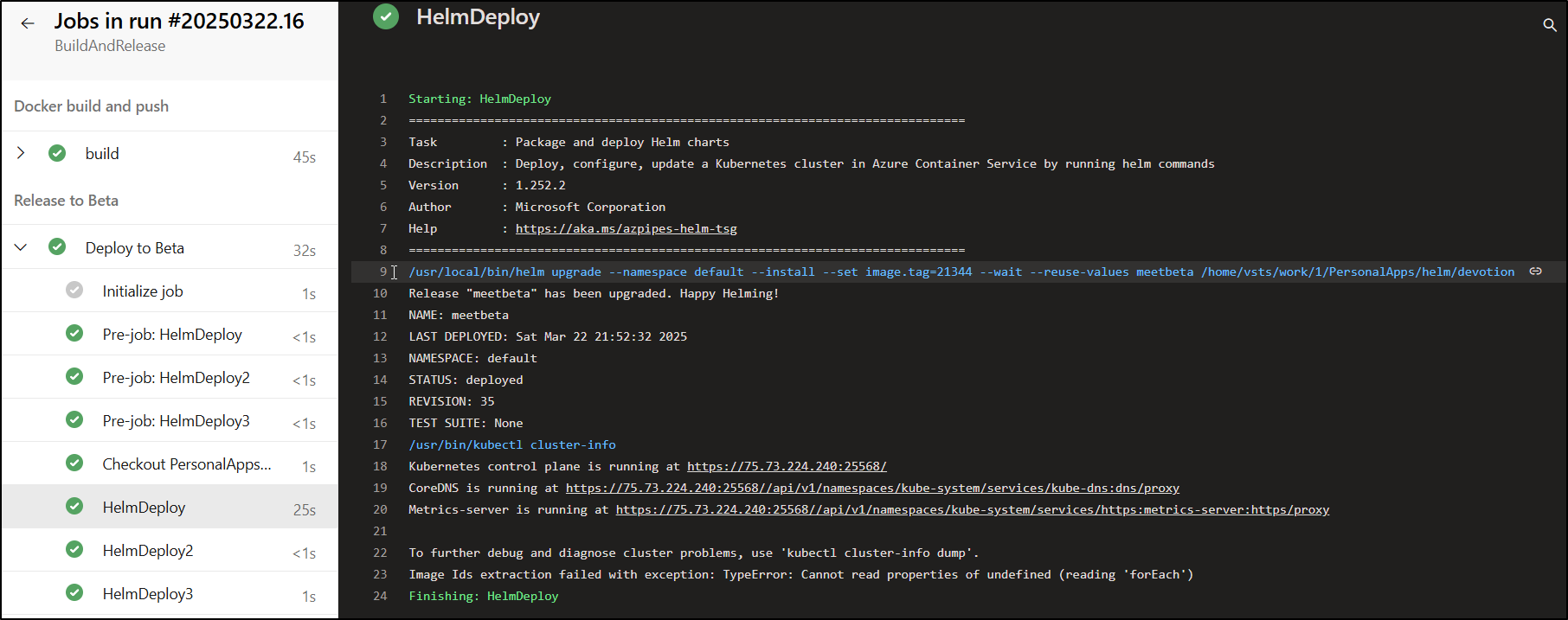Copy link icon at end of line 9

coord(1536,272)
